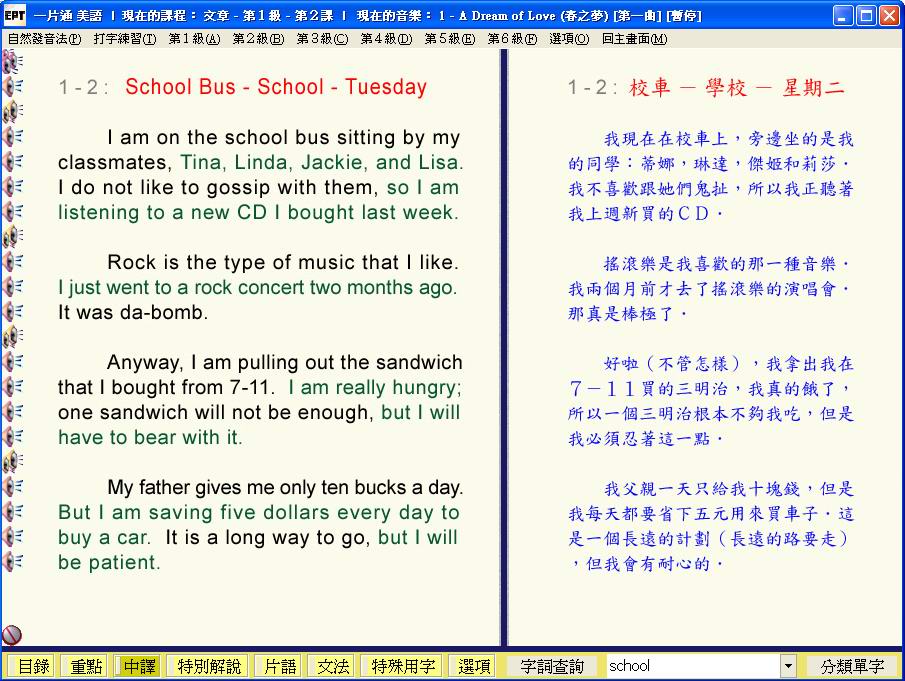The height and width of the screenshot is (681, 905).
Task: Open the 自然發音法(P) menu
Action: coord(44,39)
